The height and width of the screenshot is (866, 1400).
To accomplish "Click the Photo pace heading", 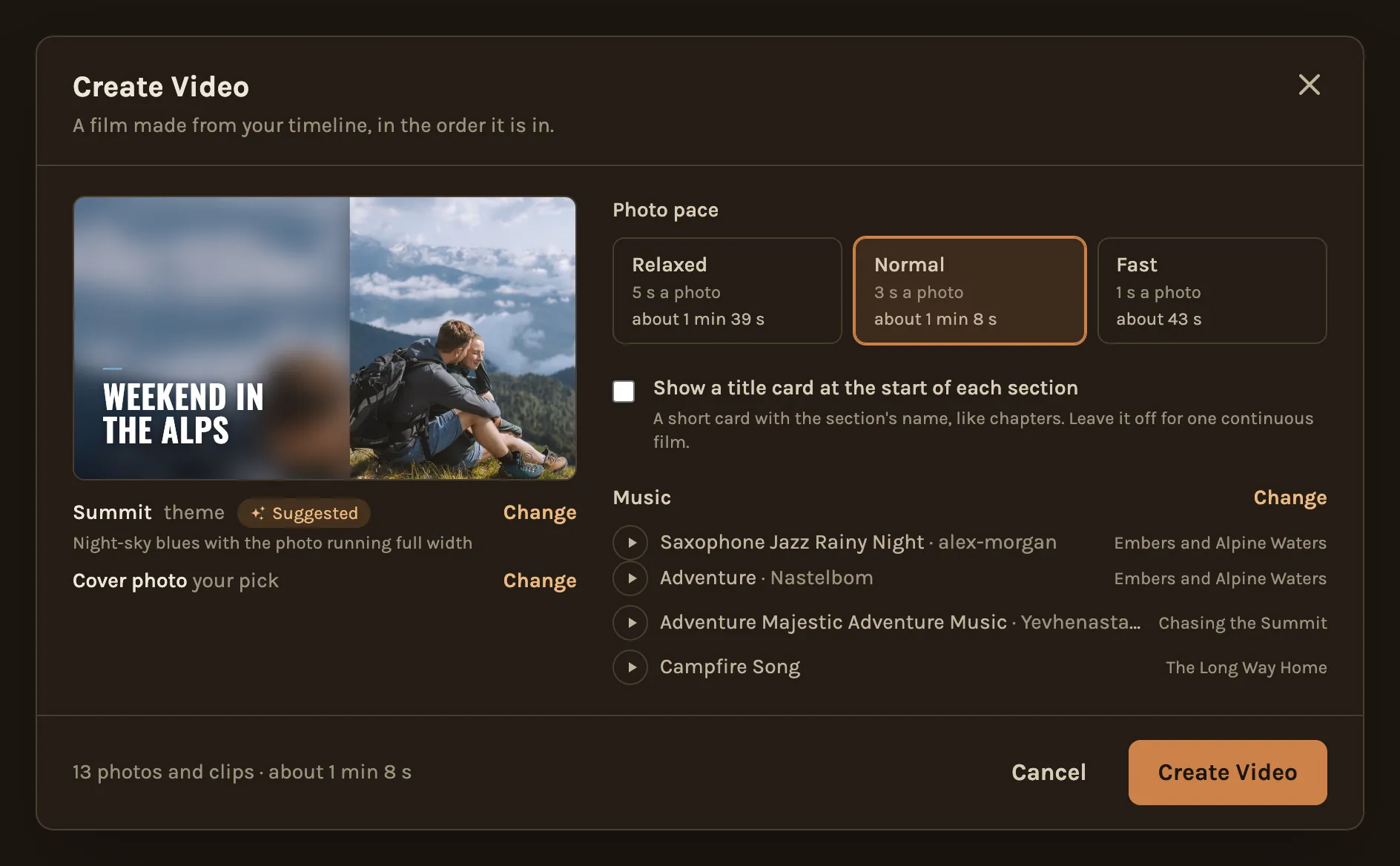I will click(x=666, y=211).
